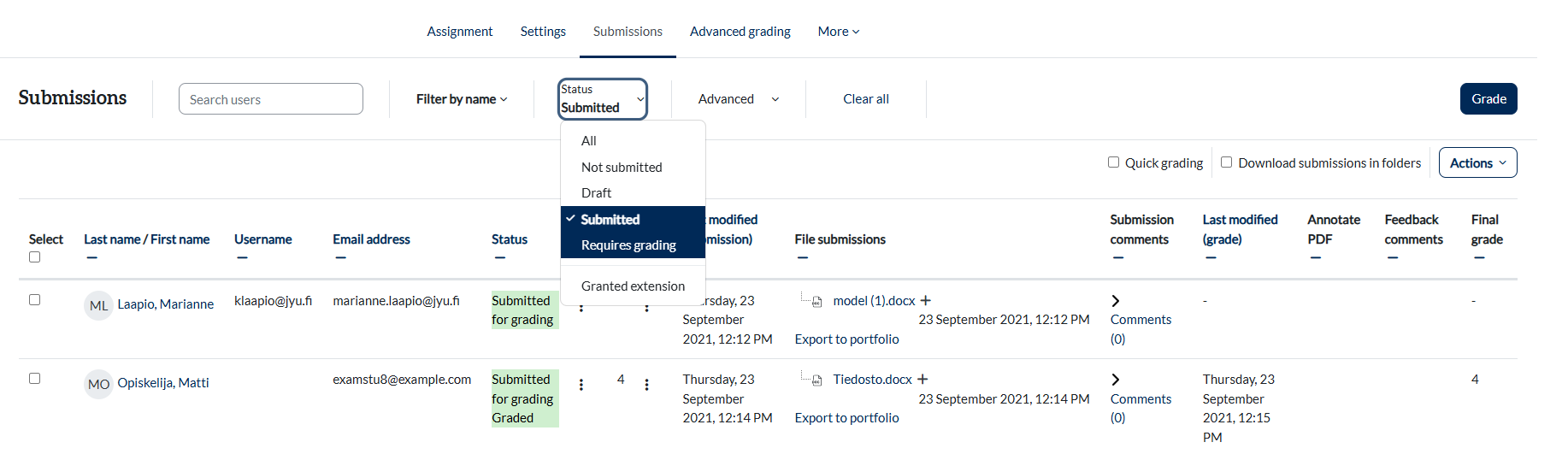Screen dimensions: 1568x454
Task: Click the Clear all link
Action: click(866, 99)
